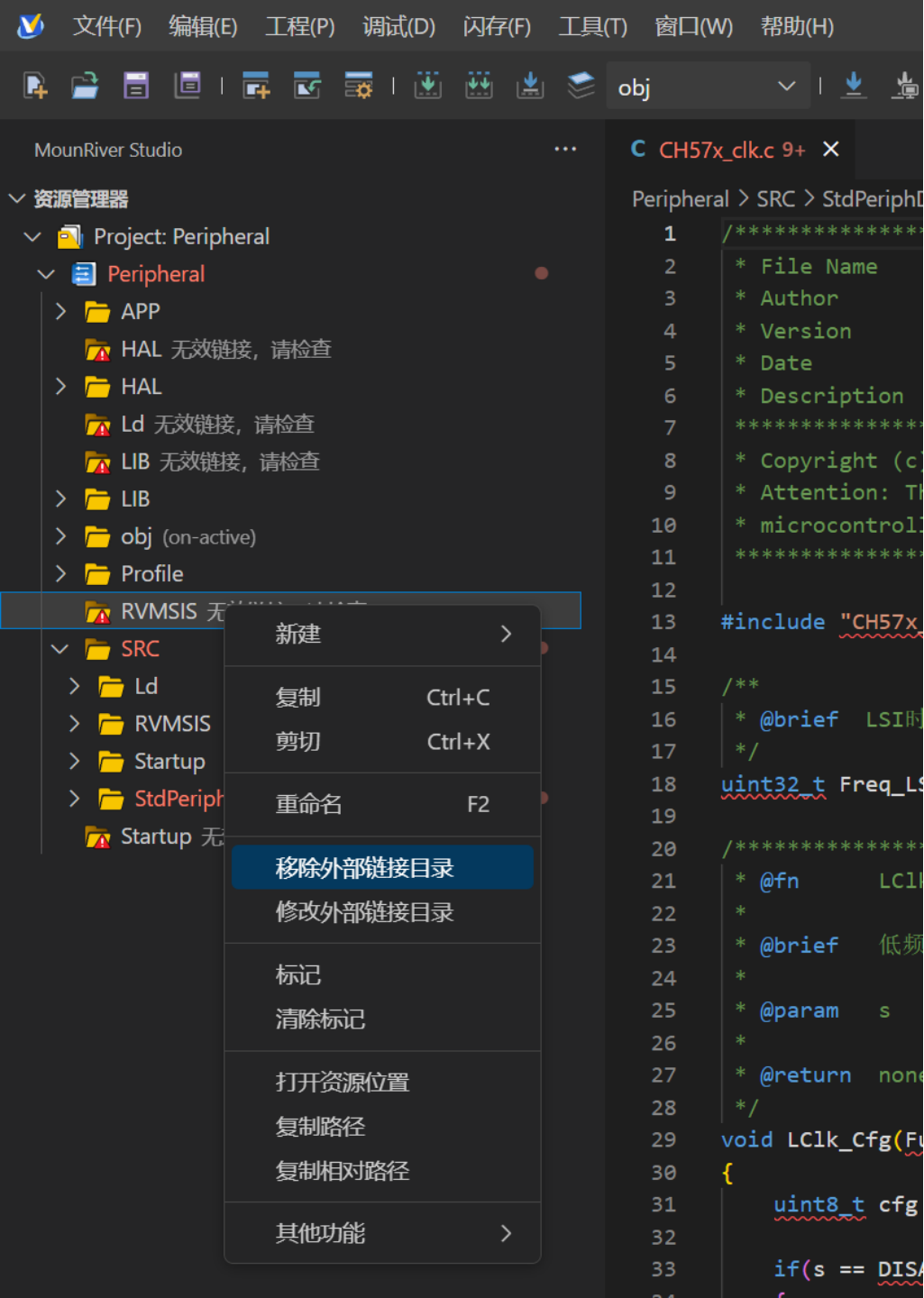Choose 标记 in context menu
Image resolution: width=924 pixels, height=1298 pixels.
point(382,975)
